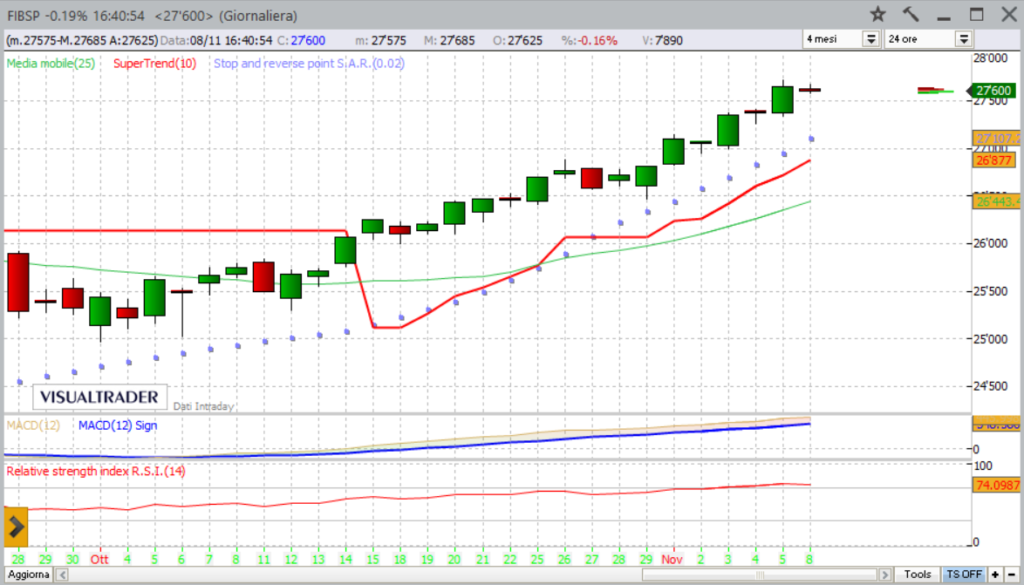Toggle the TS OFF button
The height and width of the screenshot is (585, 1024).
point(963,575)
